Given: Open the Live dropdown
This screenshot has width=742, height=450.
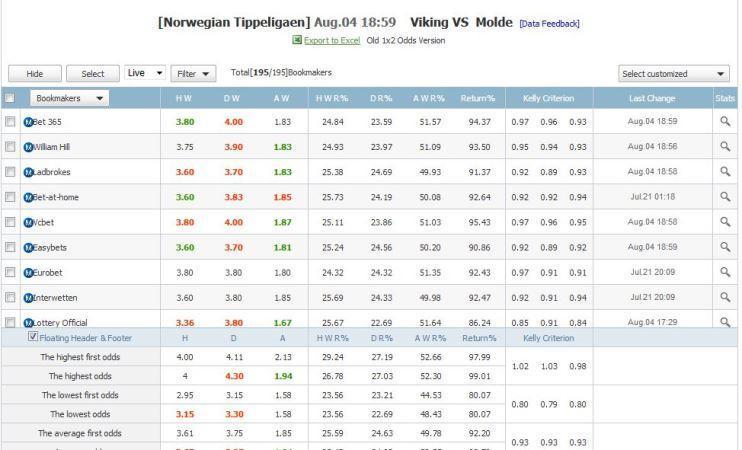Looking at the screenshot, I should (145, 73).
